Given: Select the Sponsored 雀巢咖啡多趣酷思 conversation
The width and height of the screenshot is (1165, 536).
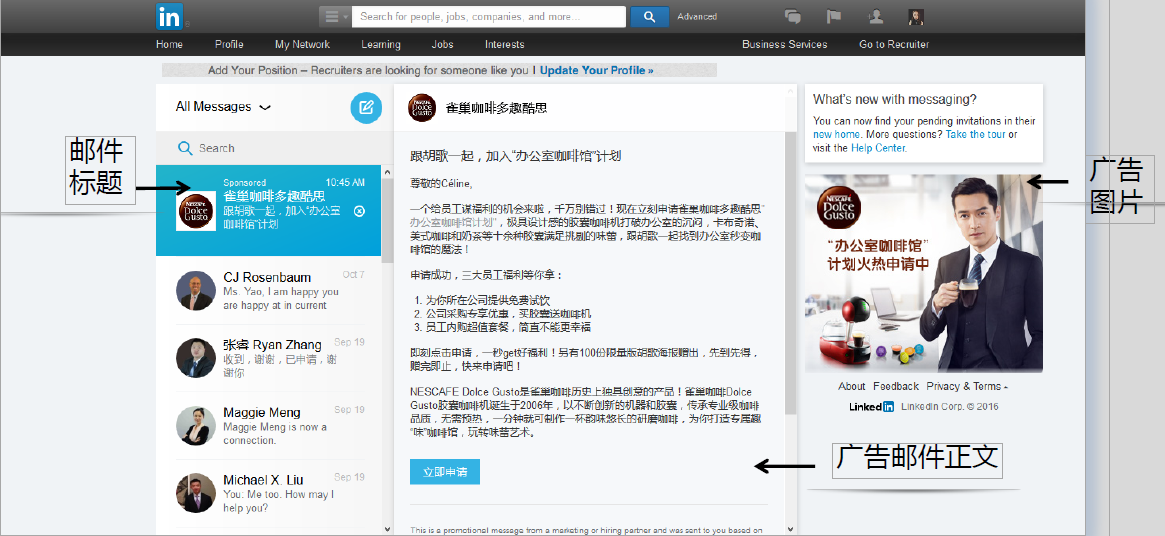Looking at the screenshot, I should [x=268, y=210].
